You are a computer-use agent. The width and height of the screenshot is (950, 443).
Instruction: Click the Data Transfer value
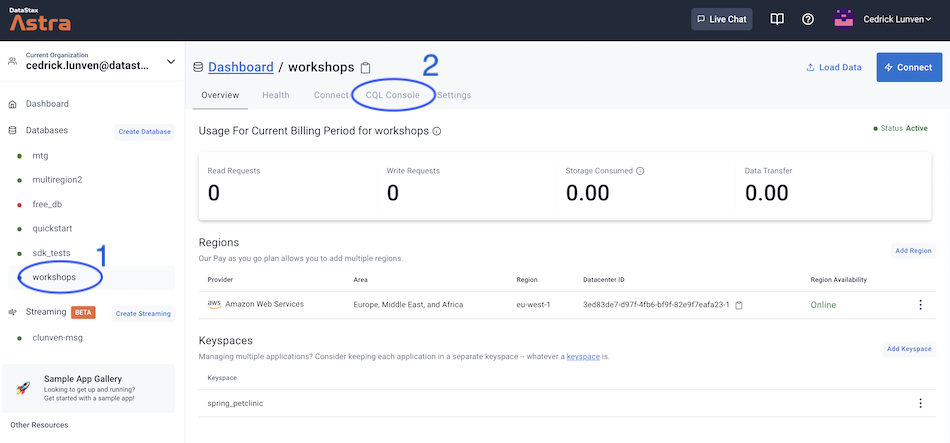click(x=766, y=193)
